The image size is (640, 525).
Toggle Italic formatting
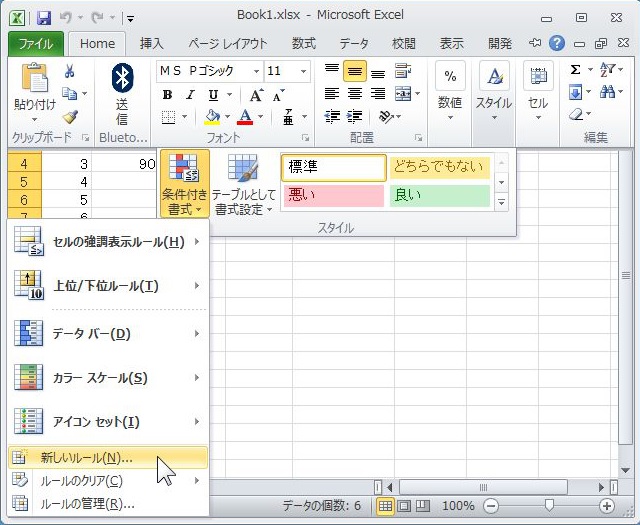[190, 95]
